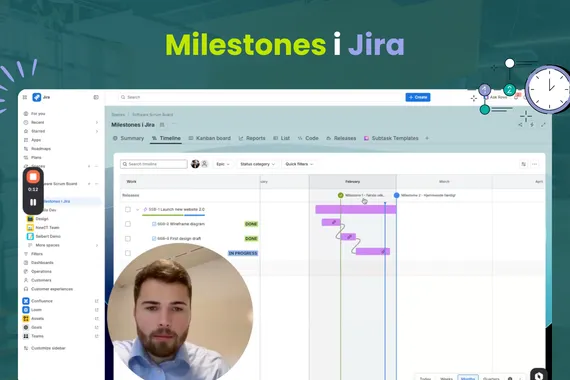Viewport: 570px width, 380px height.
Task: Open the Epic filter dropdown
Action: (223, 164)
